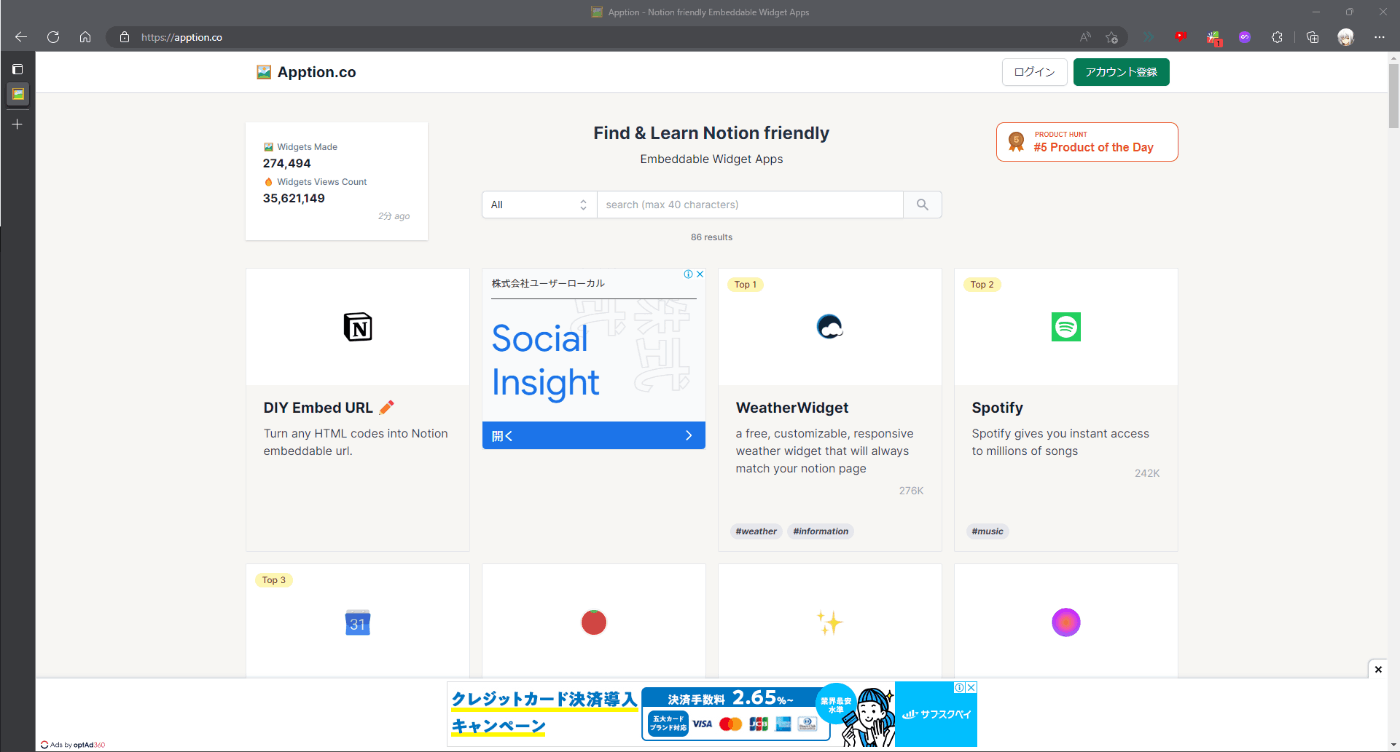Click the 242K views count
The height and width of the screenshot is (752, 1400).
pos(1147,473)
